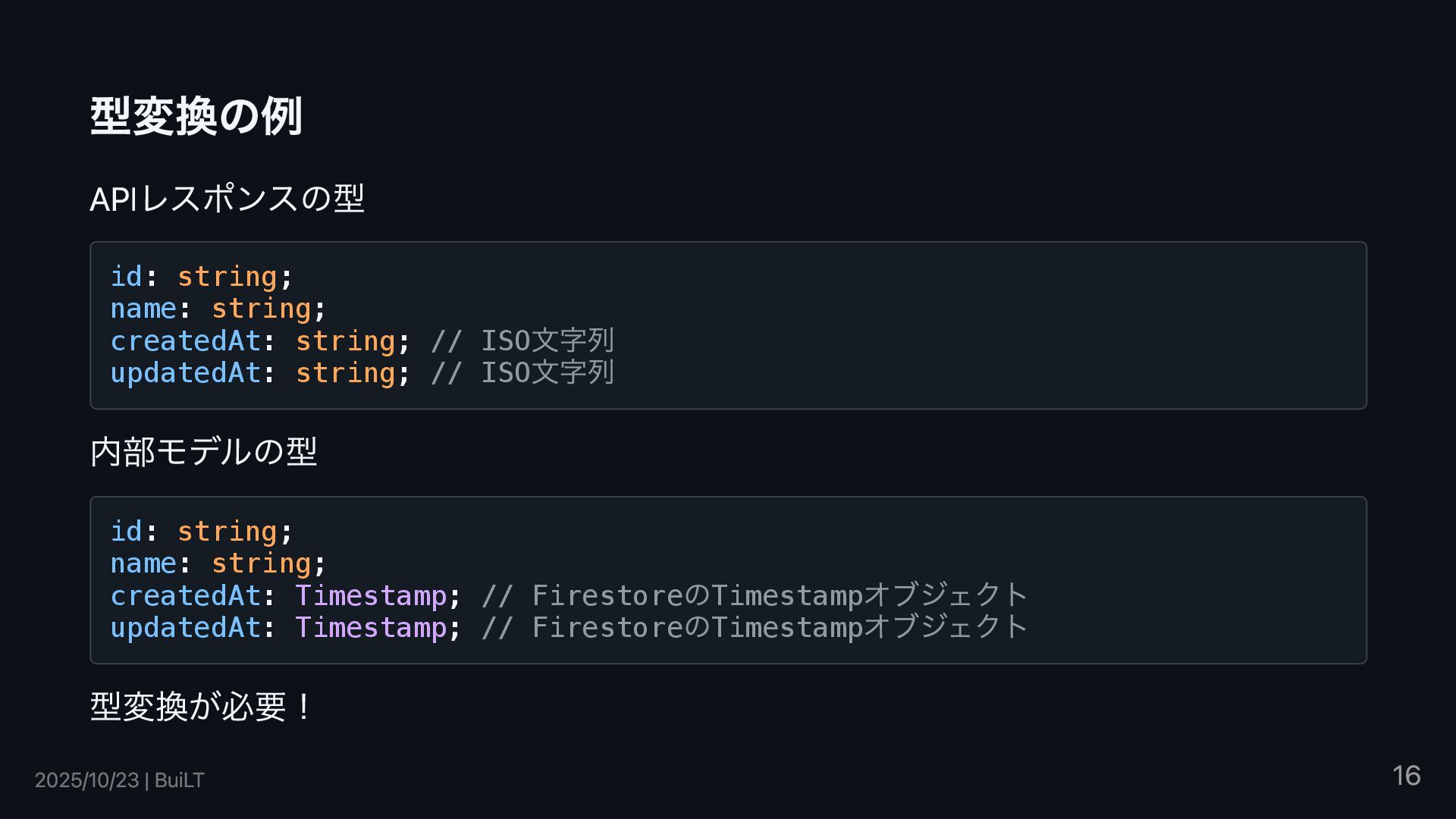This screenshot has width=1456, height=819.
Task: Click the Timestamp type on the createdAt line
Action: coord(371,596)
